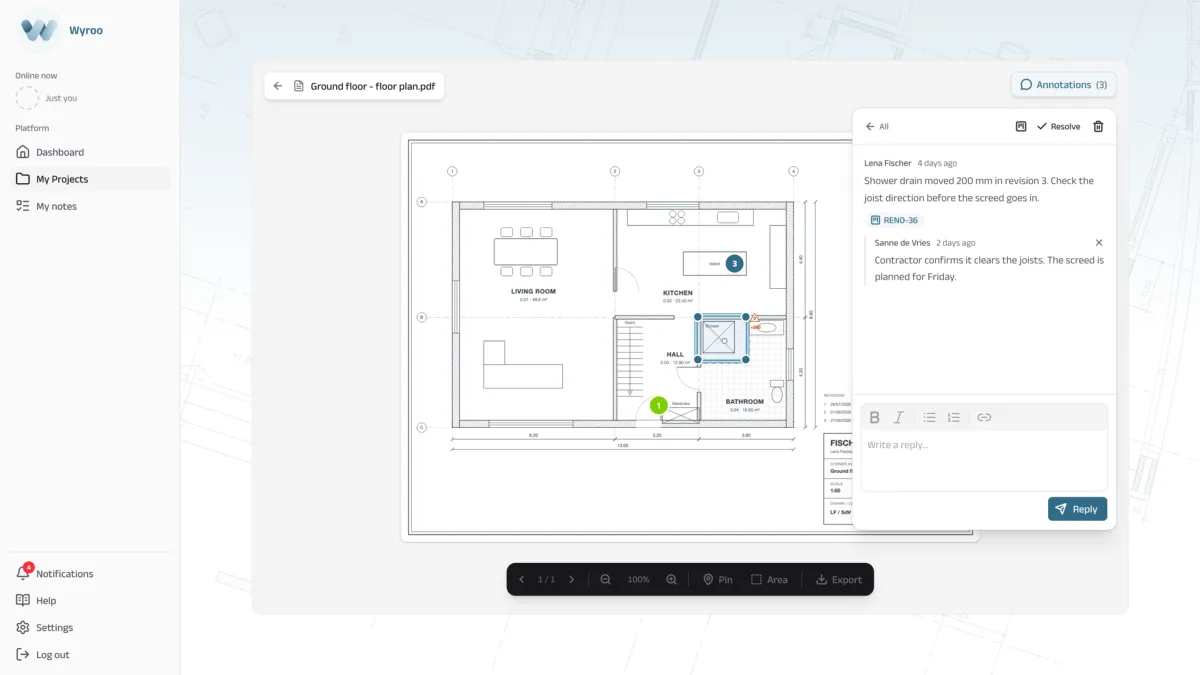Open the RENO-36 linked ticket
The height and width of the screenshot is (675, 1200).
pos(894,220)
